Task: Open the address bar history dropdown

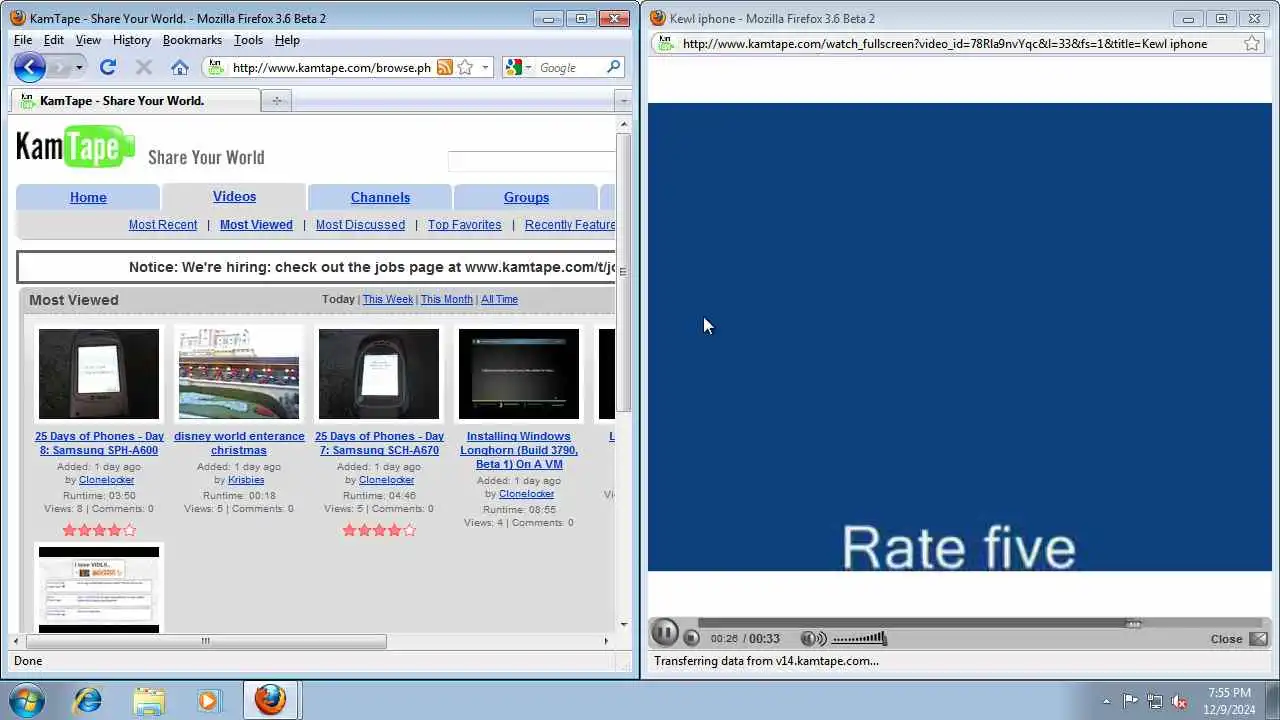Action: tap(485, 68)
